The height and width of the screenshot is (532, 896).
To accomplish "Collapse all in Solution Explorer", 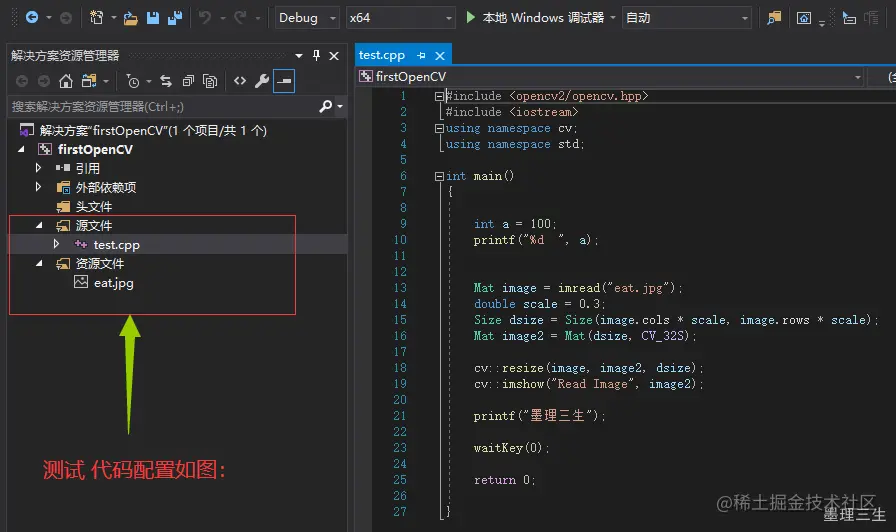I will pyautogui.click(x=188, y=81).
